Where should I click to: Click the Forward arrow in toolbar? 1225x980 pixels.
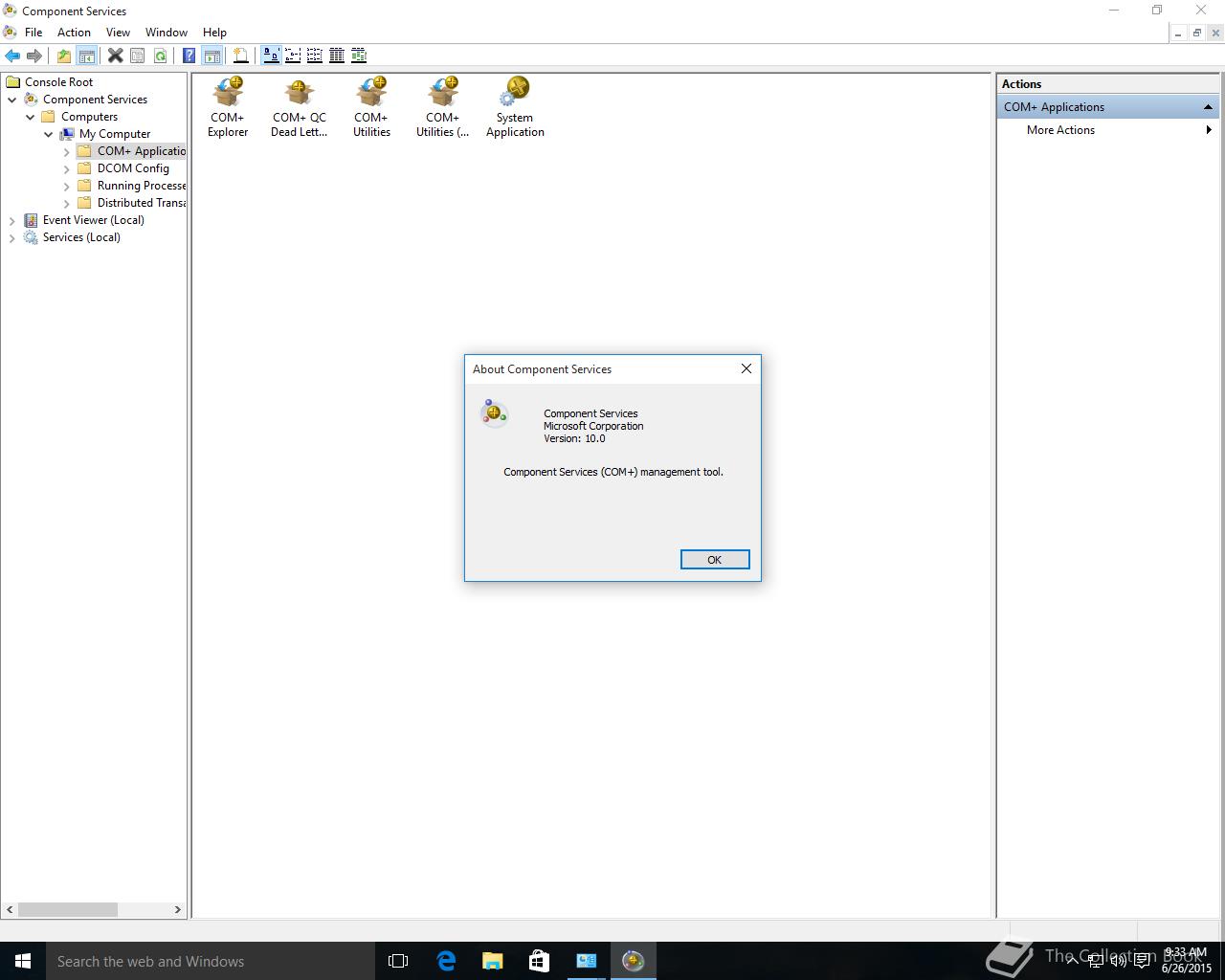point(34,56)
